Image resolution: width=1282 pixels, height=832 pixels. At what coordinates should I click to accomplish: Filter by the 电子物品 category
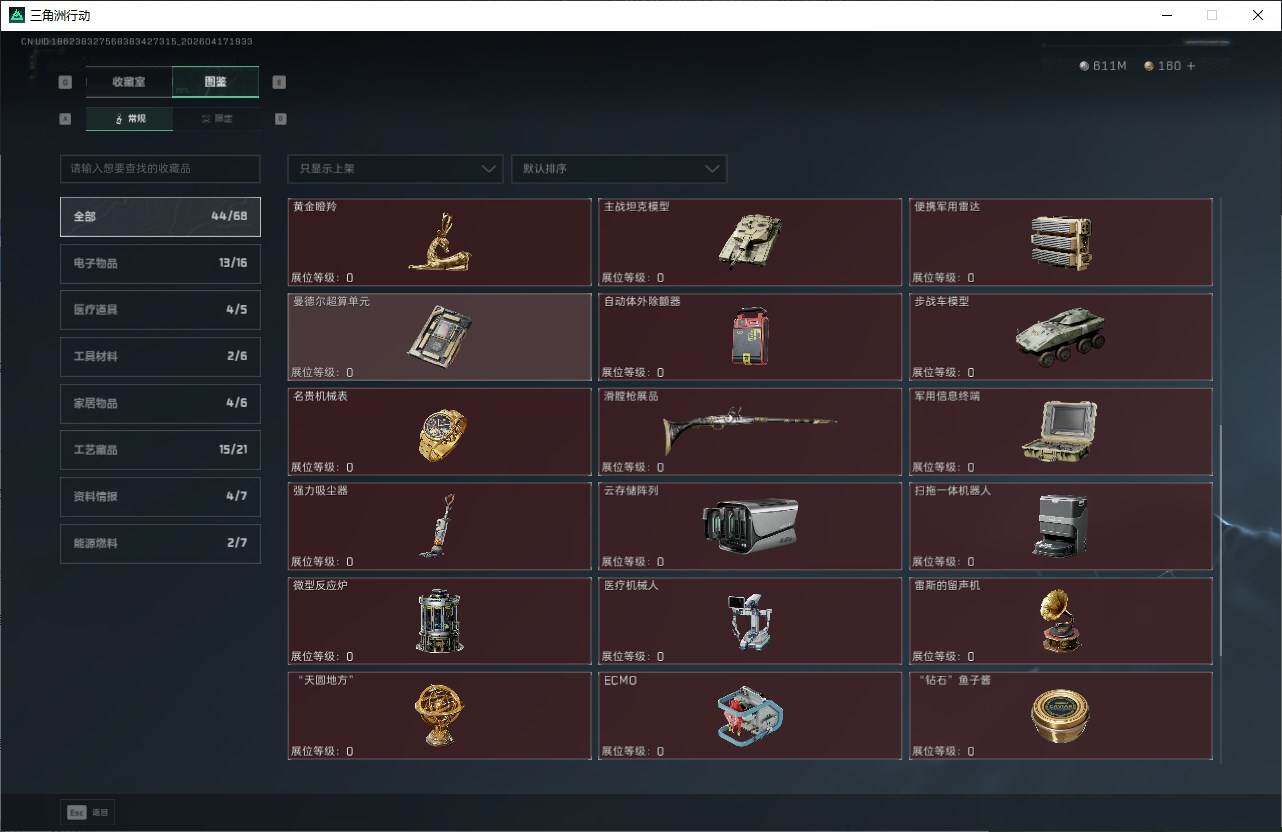tap(160, 263)
